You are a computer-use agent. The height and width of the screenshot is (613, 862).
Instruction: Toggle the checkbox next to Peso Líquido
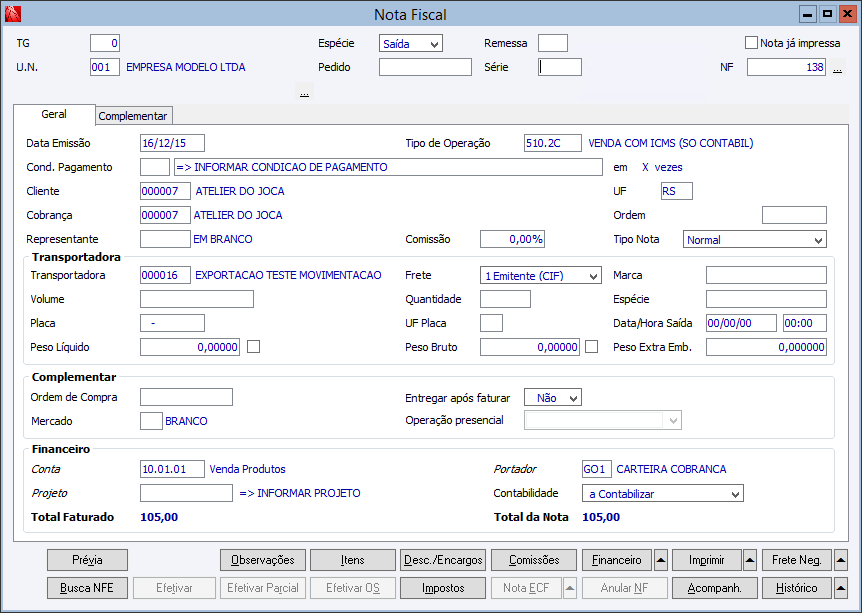(x=254, y=347)
